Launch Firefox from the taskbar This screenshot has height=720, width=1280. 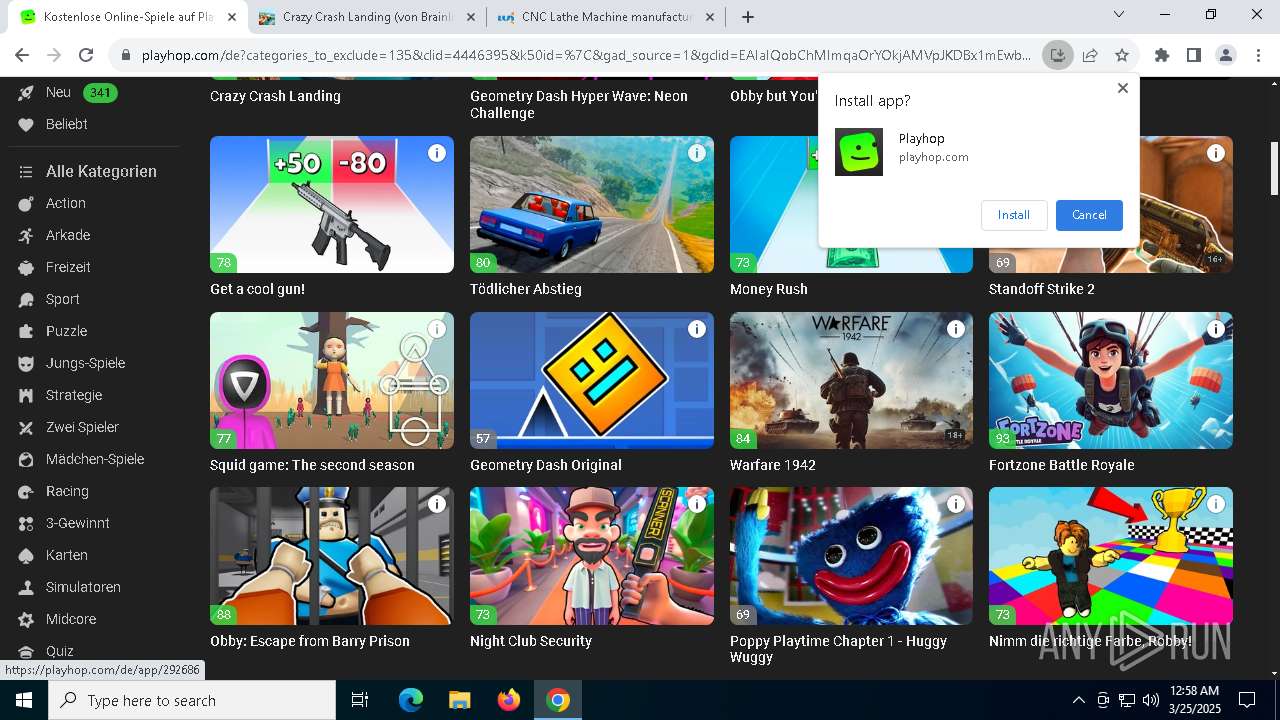(x=509, y=700)
